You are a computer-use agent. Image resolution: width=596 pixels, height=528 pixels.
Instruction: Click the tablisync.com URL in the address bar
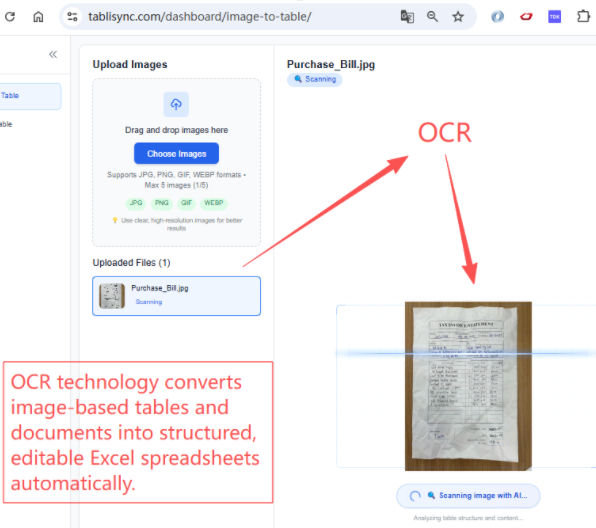point(200,17)
